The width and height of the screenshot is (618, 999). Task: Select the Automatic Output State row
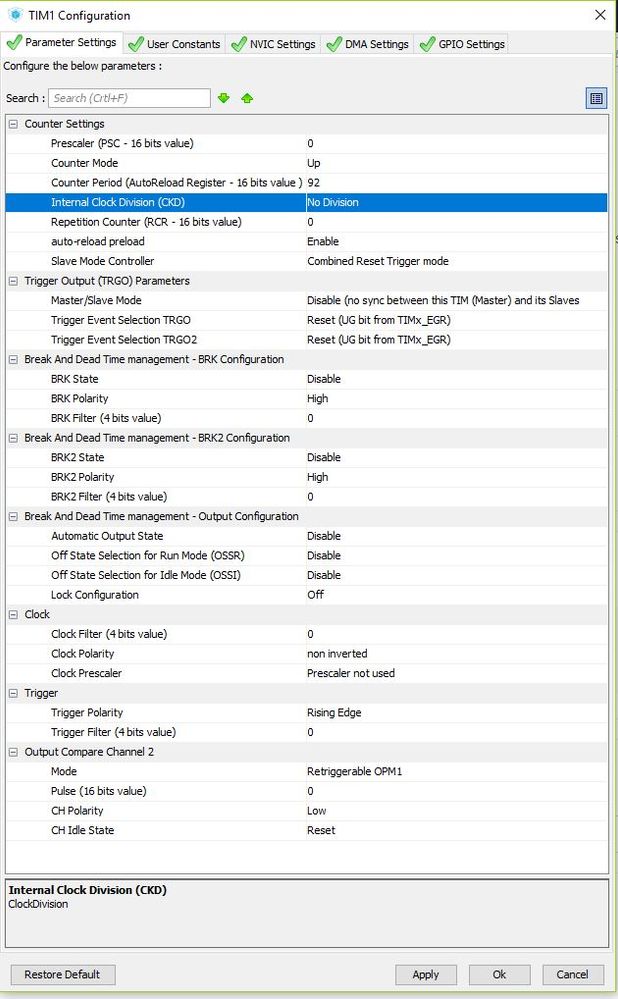[306, 536]
